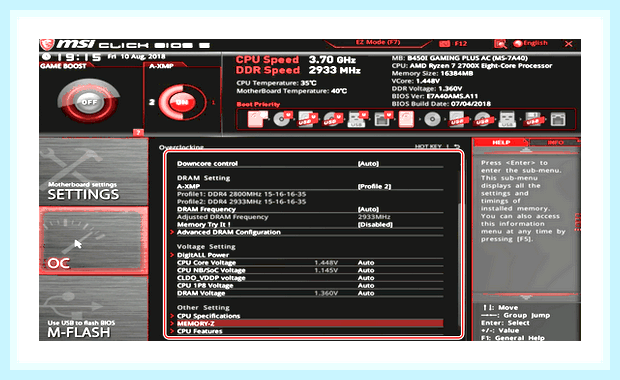Change the language via English label
620x380 pixels.
tap(536, 43)
